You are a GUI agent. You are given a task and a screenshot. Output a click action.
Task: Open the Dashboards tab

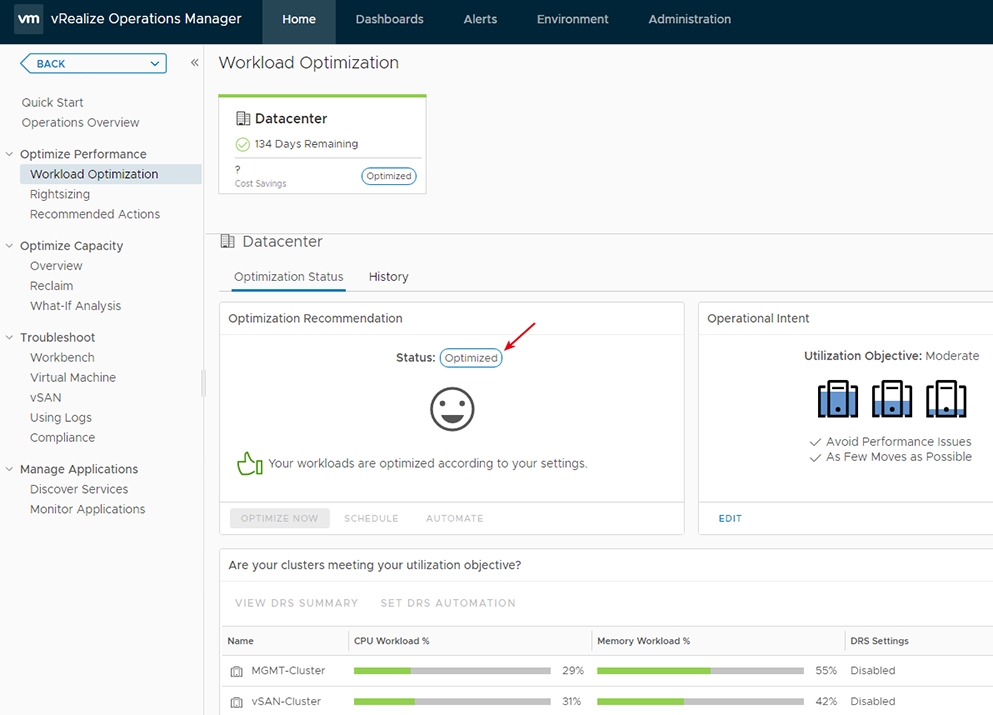(x=389, y=20)
